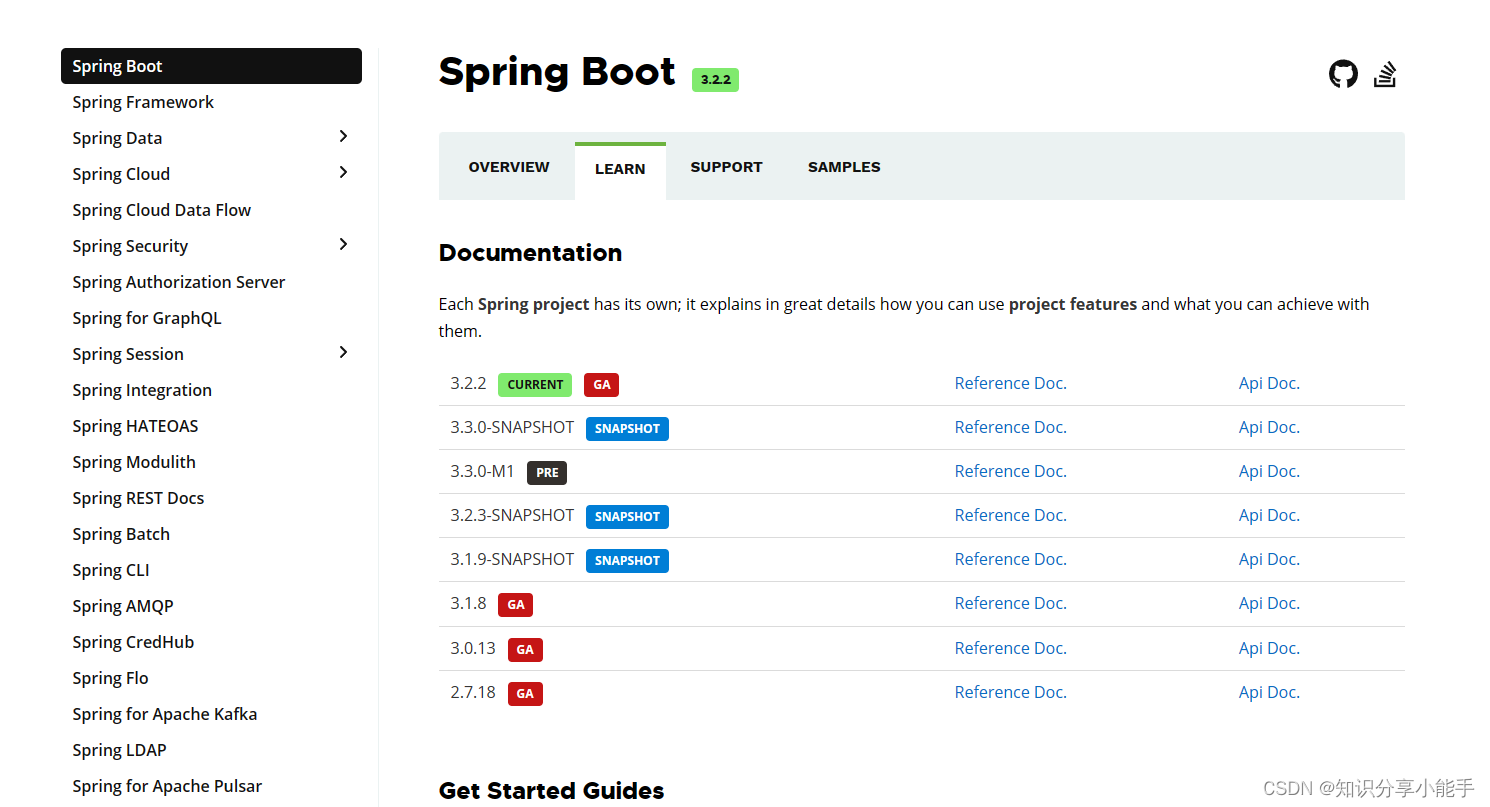Open Api Doc. for version 2.7.18

[x=1269, y=692]
